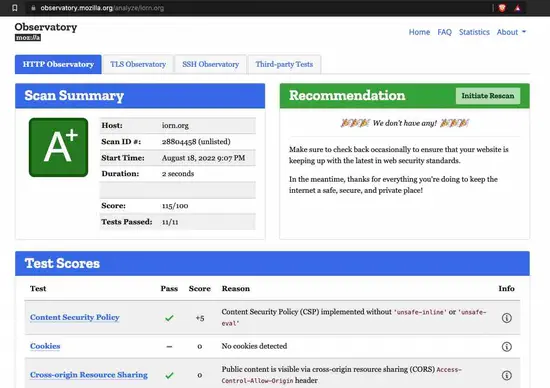The height and width of the screenshot is (388, 550).
Task: Click the Info column header
Action: point(507,289)
